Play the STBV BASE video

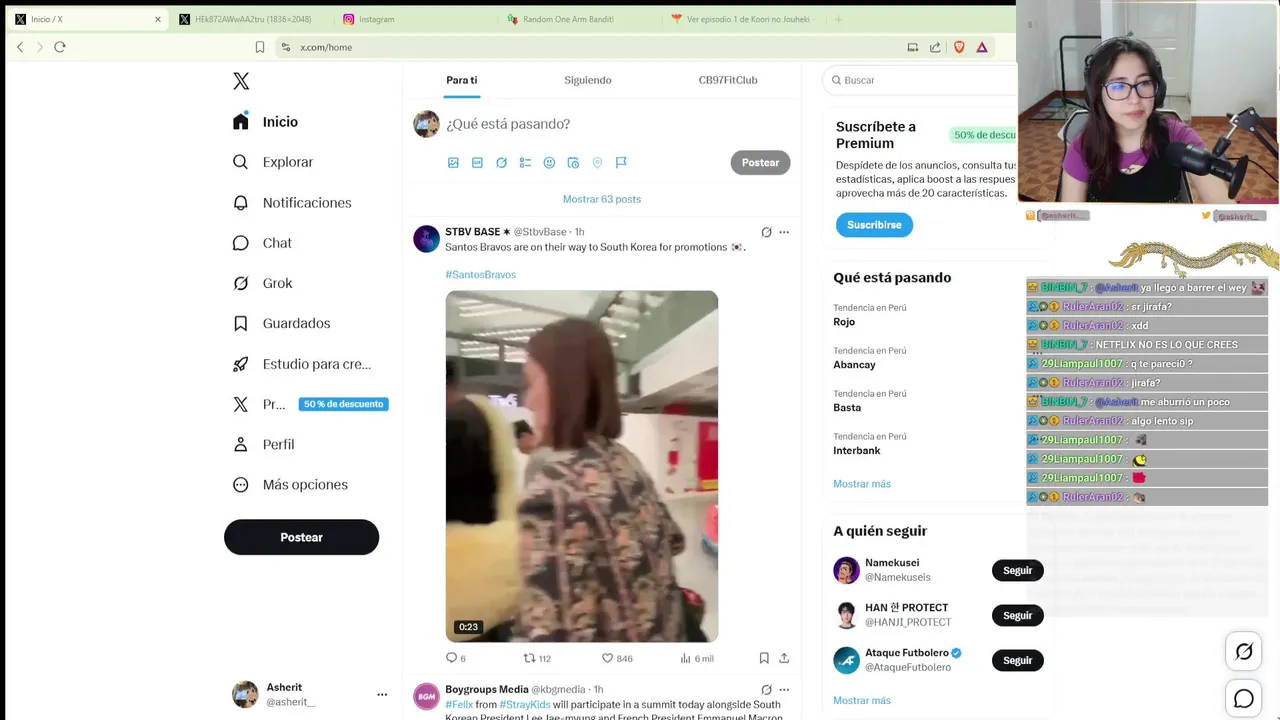(x=582, y=466)
